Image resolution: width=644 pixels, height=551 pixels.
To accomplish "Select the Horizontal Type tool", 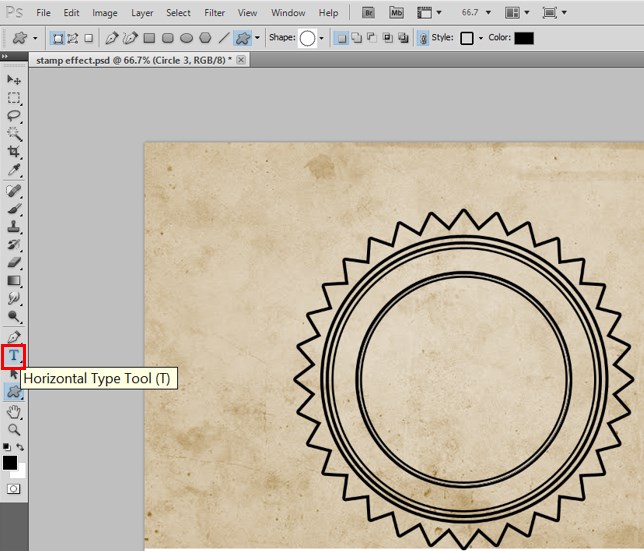I will tap(14, 355).
